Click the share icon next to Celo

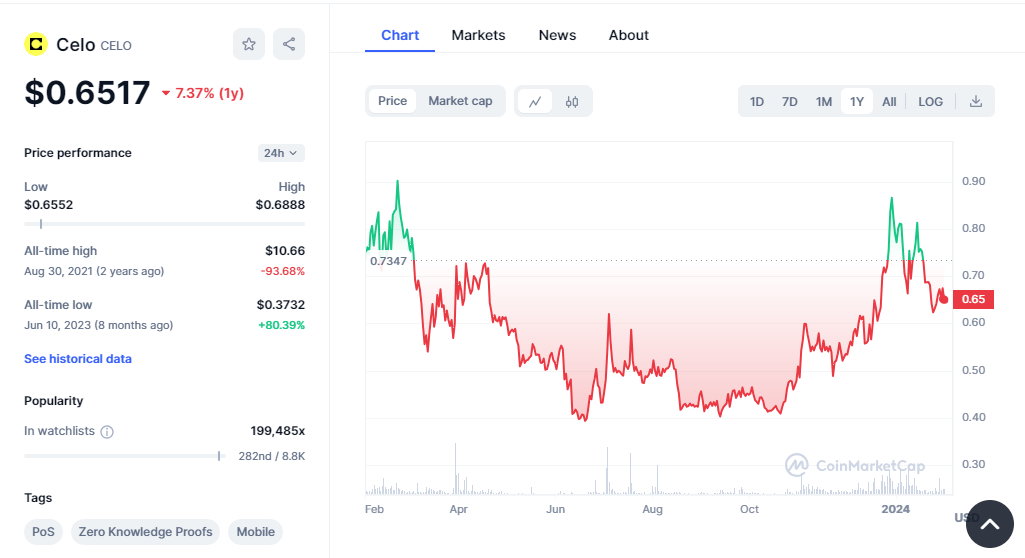[289, 44]
